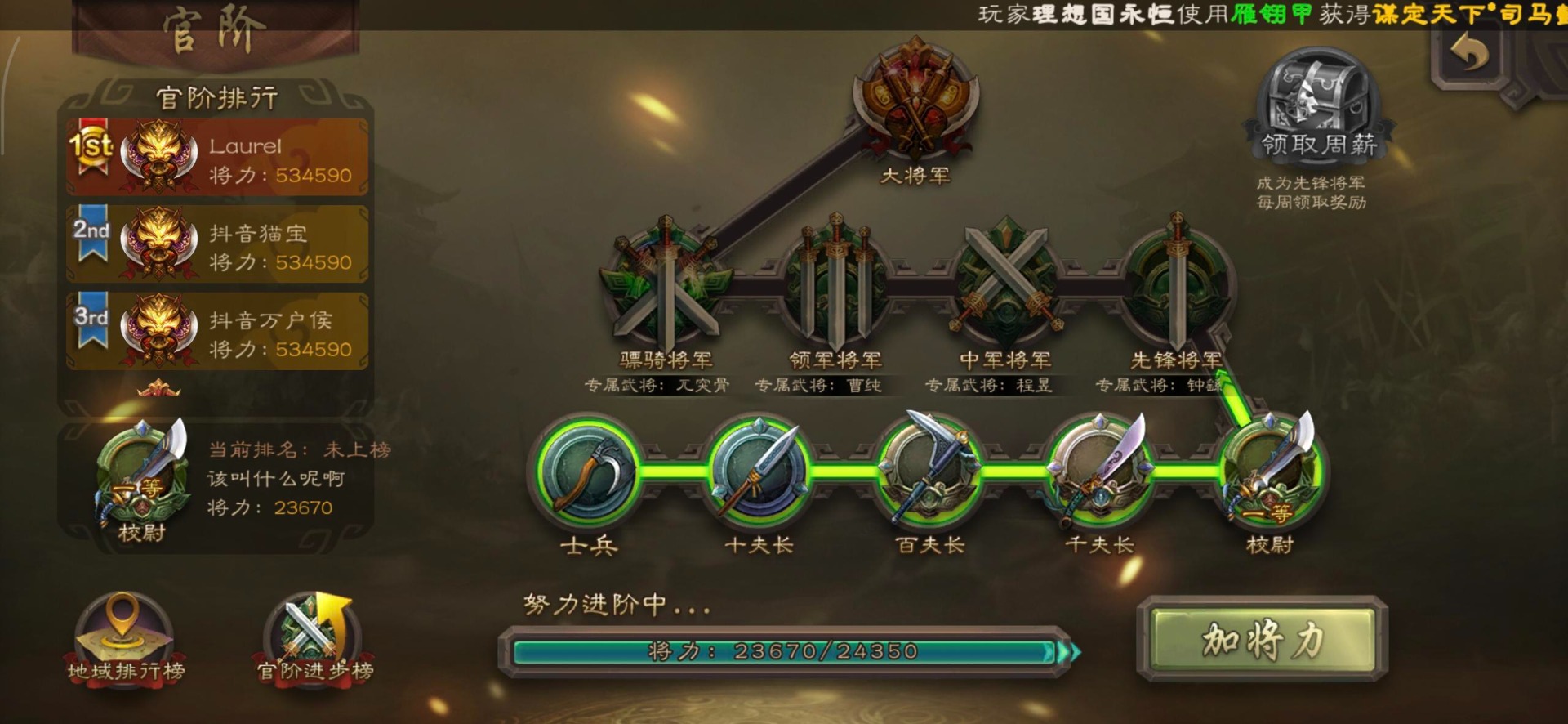Viewport: 1568px width, 724px height.
Task: Open the 官阶进步榜 progress ranking
Action: pyautogui.click(x=315, y=638)
